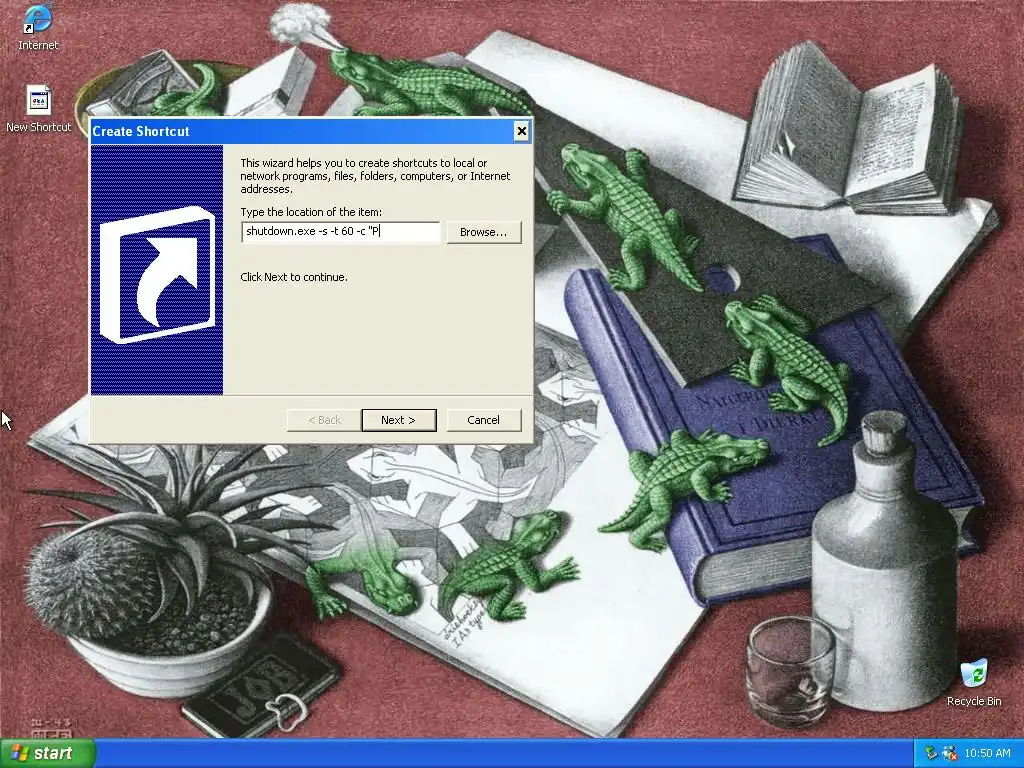
Task: Cancel the Create Shortcut wizard
Action: coord(483,420)
